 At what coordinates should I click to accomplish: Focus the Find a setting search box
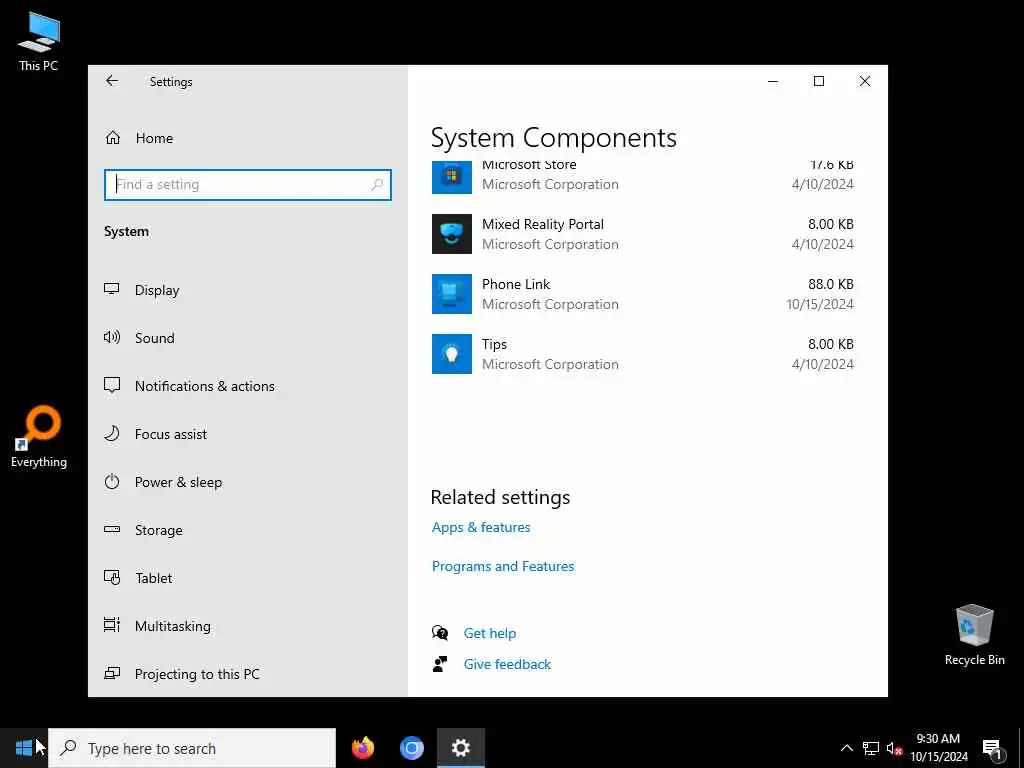coord(248,185)
